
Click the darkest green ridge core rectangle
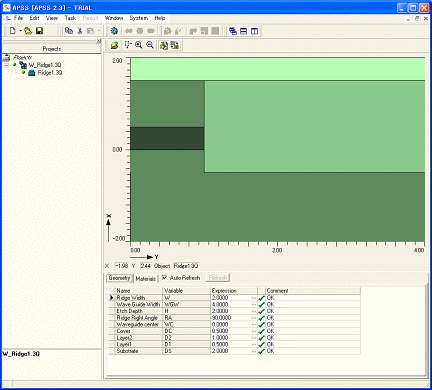point(167,138)
